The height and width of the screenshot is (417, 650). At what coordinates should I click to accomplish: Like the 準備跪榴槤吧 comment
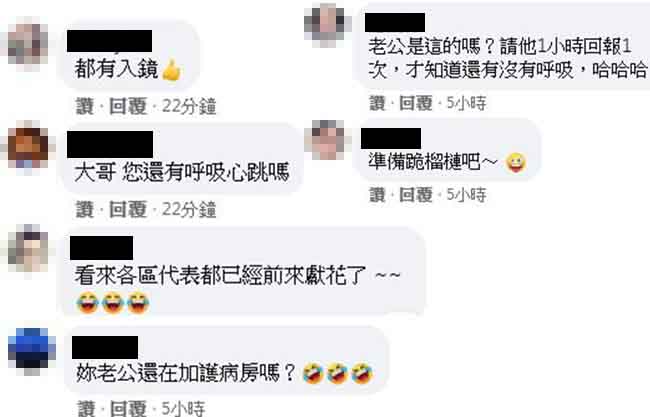click(377, 195)
